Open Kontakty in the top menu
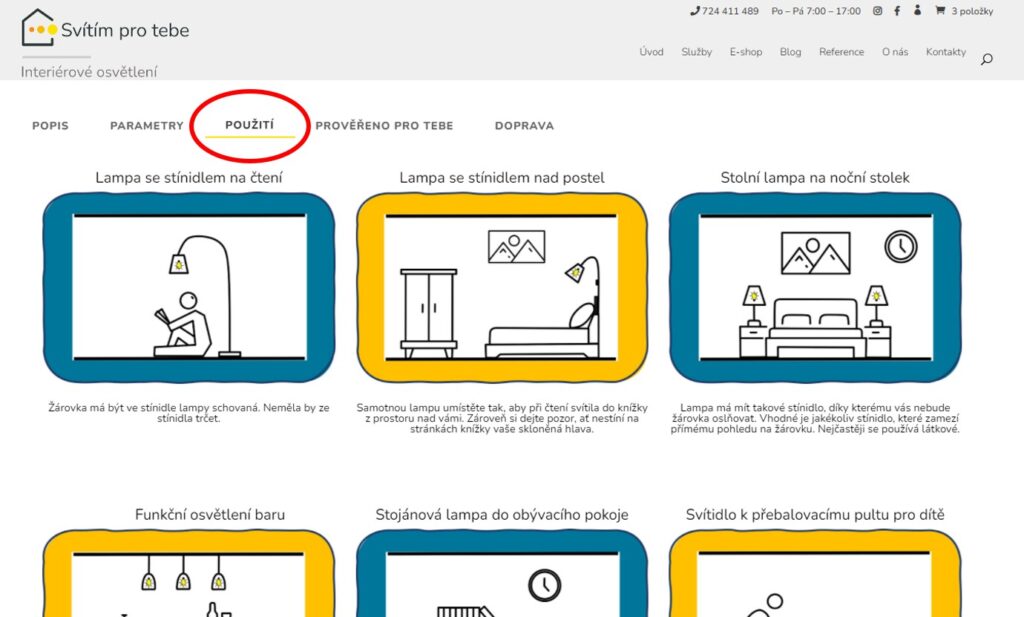This screenshot has height=617, width=1024. [945, 52]
